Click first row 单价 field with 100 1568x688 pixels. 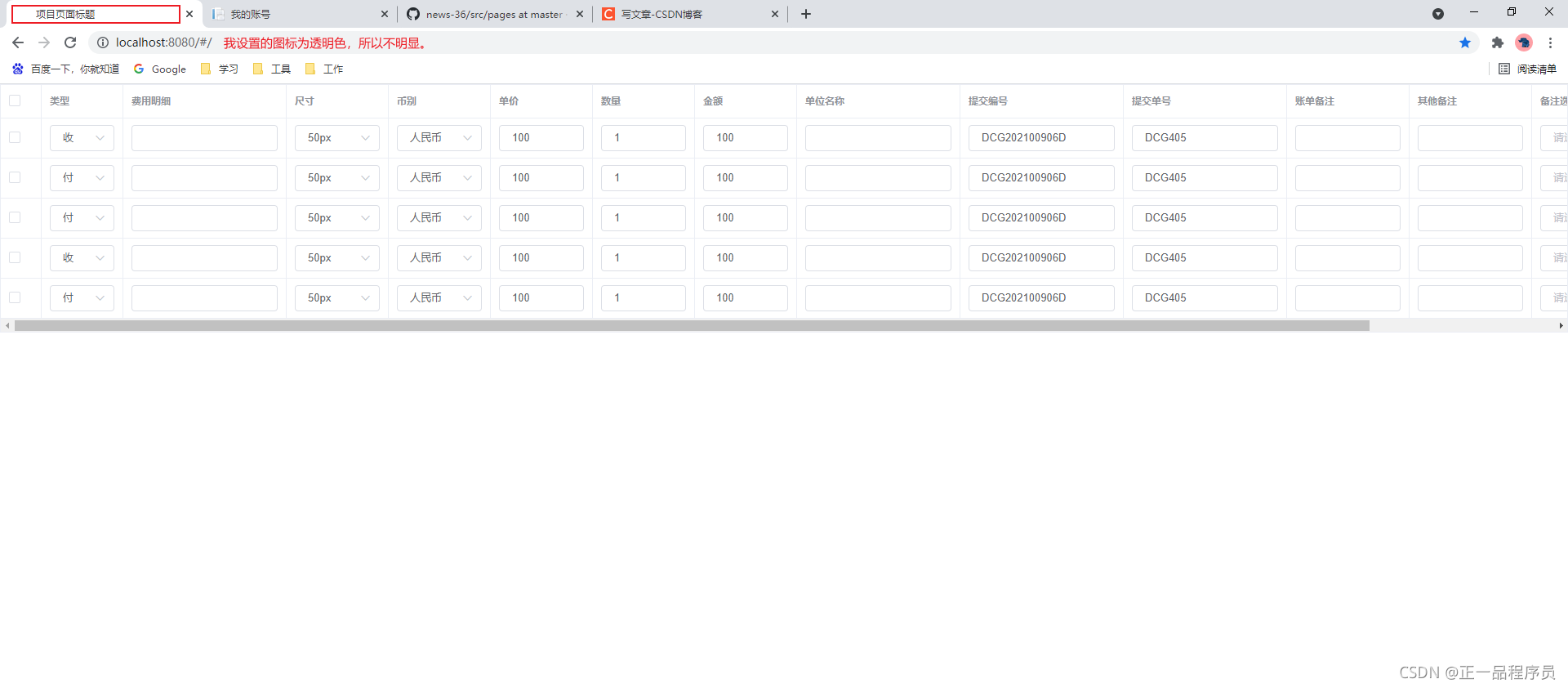point(541,138)
